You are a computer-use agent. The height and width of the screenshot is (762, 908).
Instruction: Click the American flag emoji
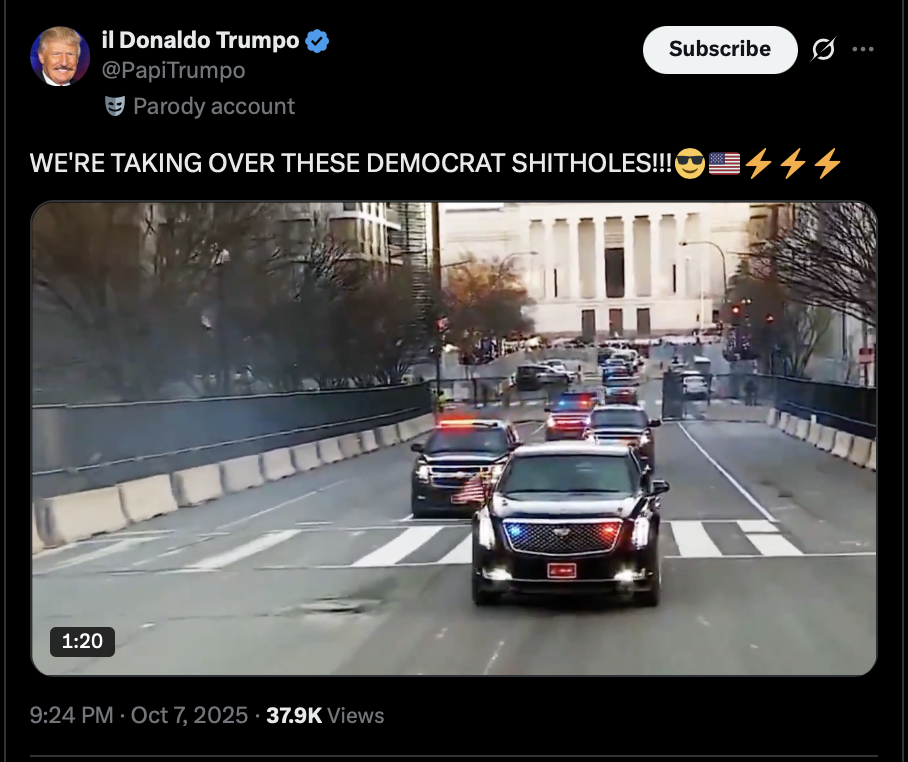(x=724, y=163)
